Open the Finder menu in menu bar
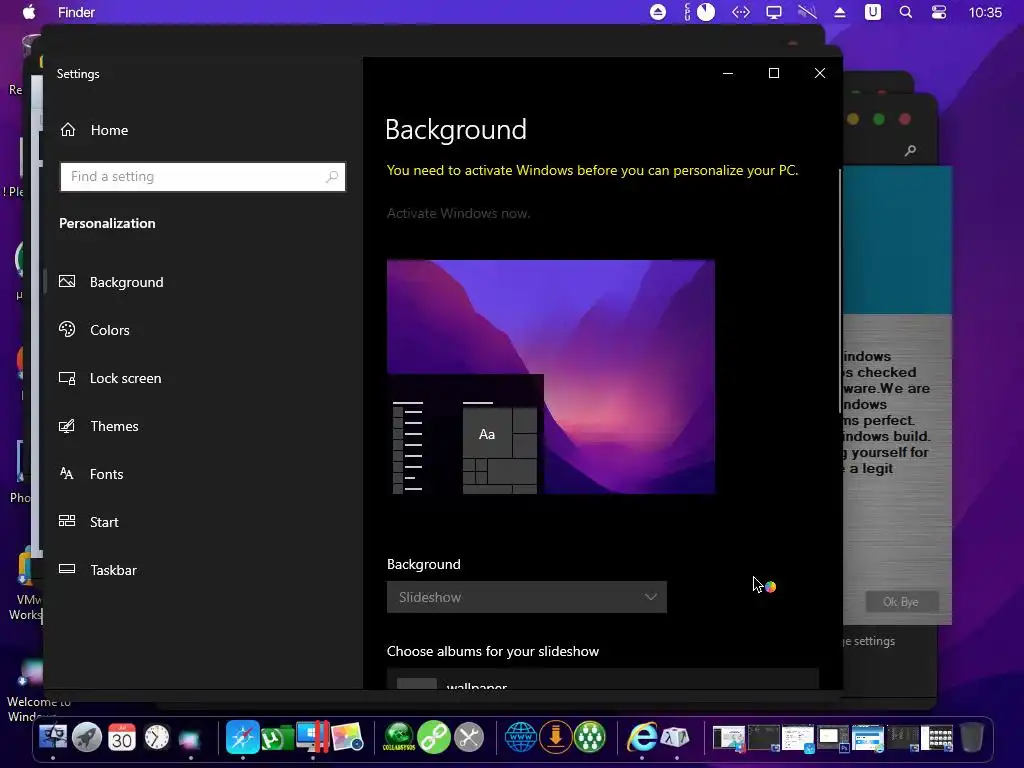 click(x=76, y=12)
